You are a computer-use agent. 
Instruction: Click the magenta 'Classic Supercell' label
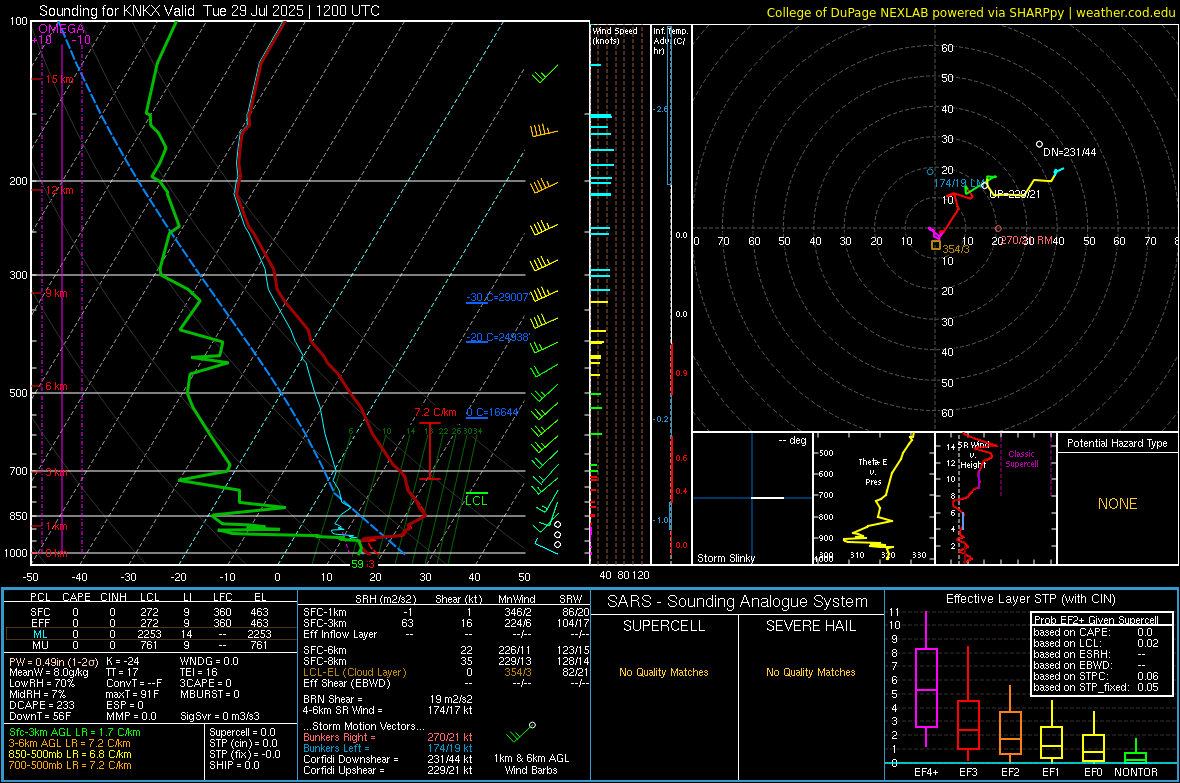tap(1022, 459)
